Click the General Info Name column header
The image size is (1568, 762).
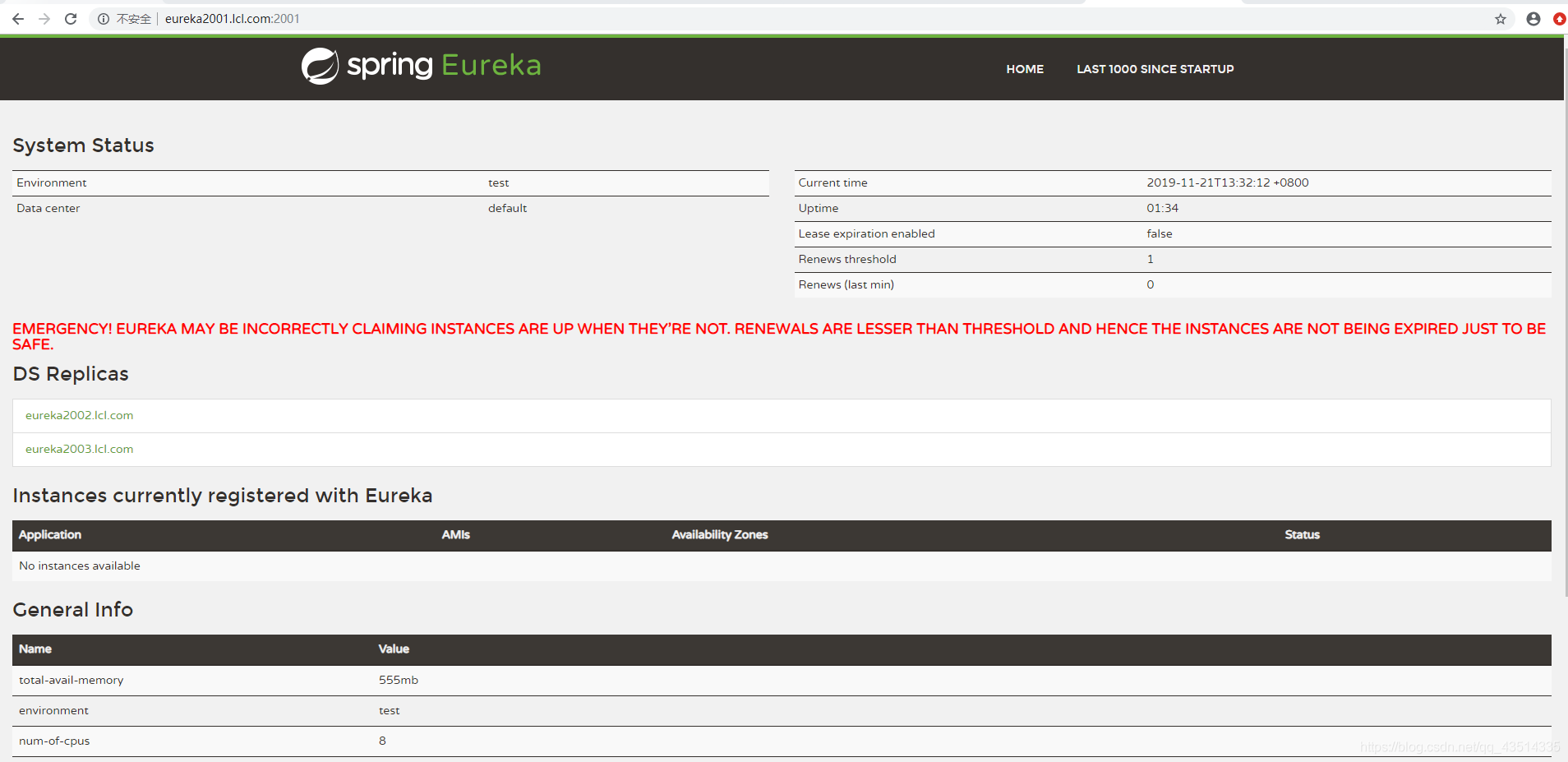[35, 649]
